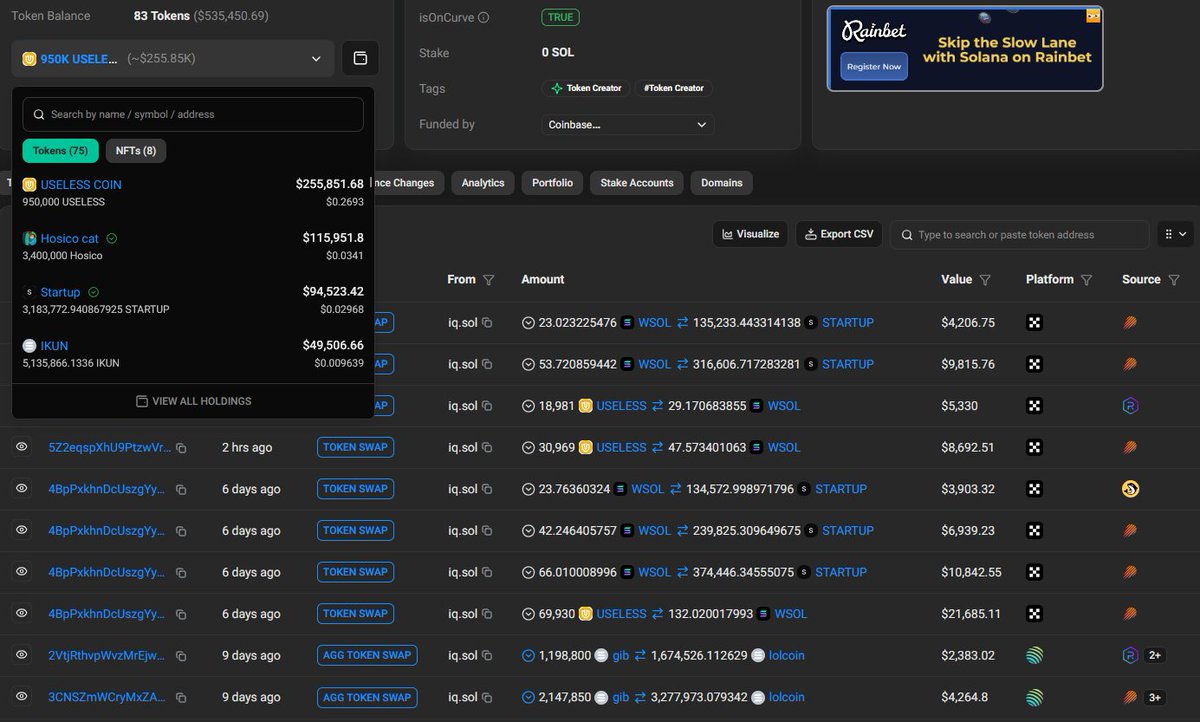Copy signature 3CNSZmWCryMxZA
Screen dimensions: 1200x722
tap(181, 698)
